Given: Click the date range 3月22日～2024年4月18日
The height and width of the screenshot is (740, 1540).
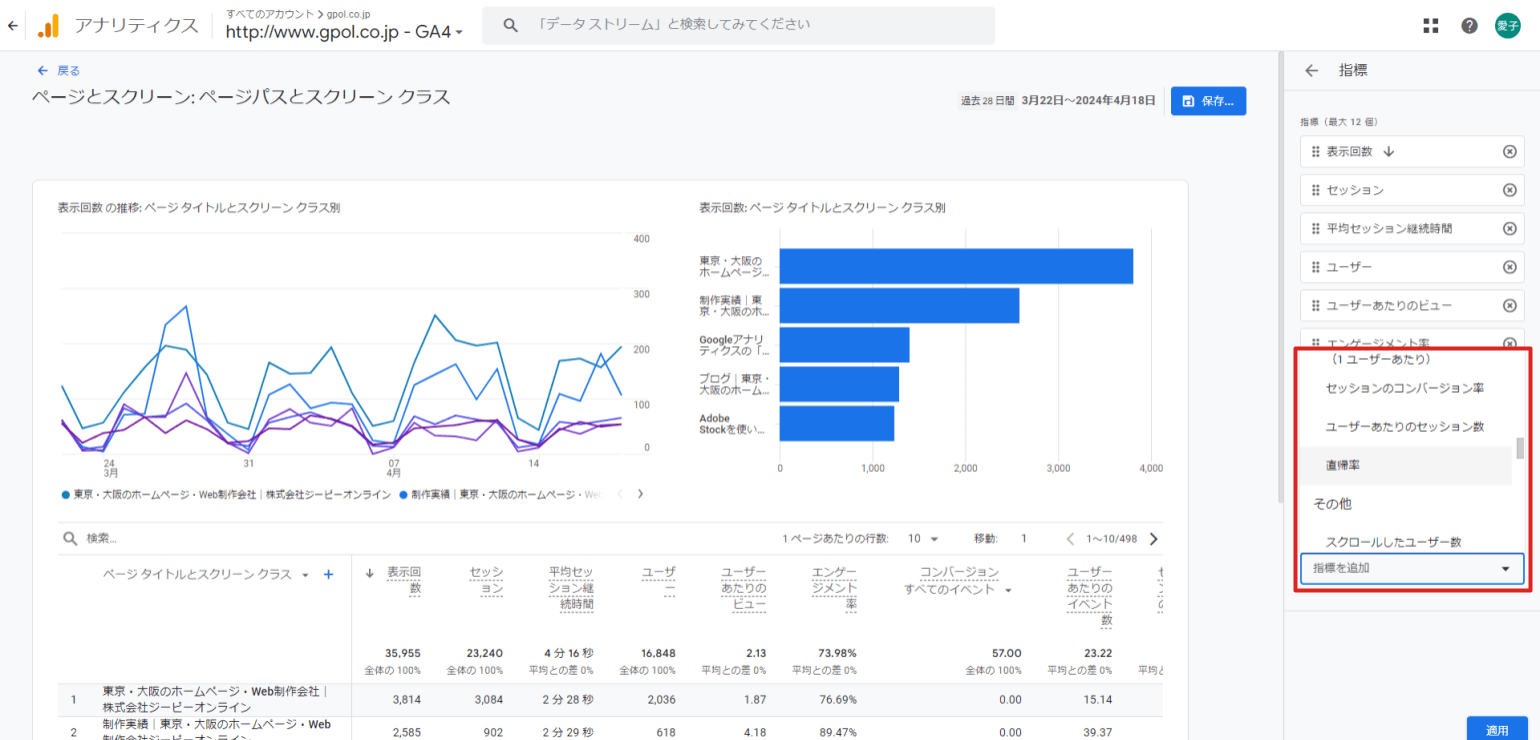Looking at the screenshot, I should click(1088, 101).
